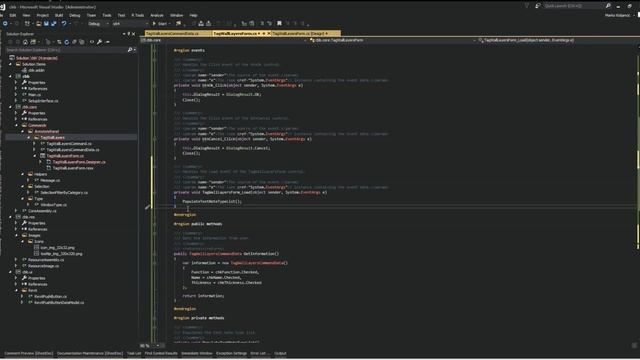Open the Immediate Window tab
Image resolution: width=640 pixels, height=360 pixels.
197,353
